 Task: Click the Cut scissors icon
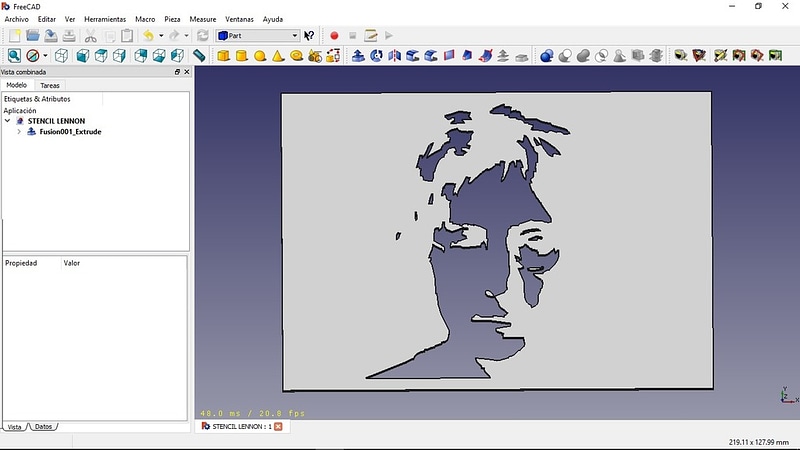point(90,36)
